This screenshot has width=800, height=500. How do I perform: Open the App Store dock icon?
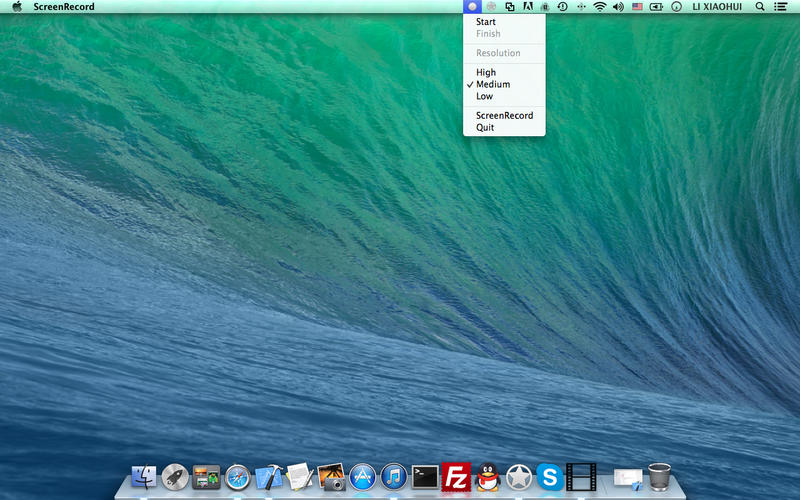(362, 477)
